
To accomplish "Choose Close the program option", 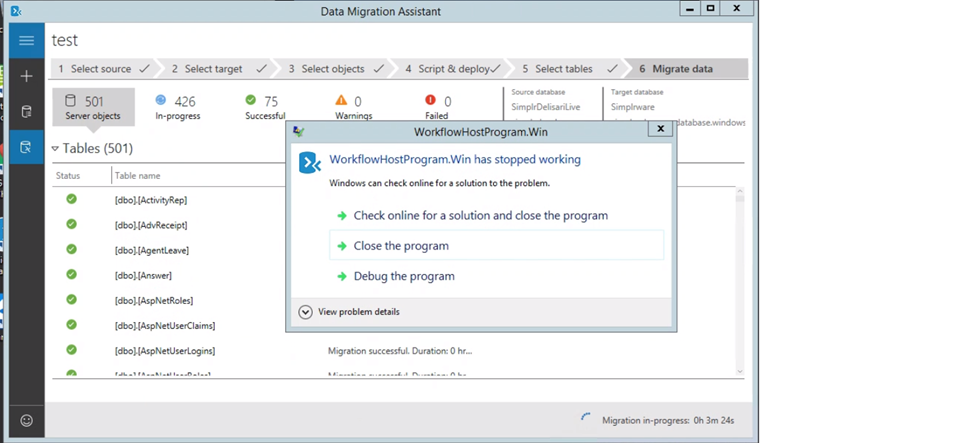I will point(496,245).
